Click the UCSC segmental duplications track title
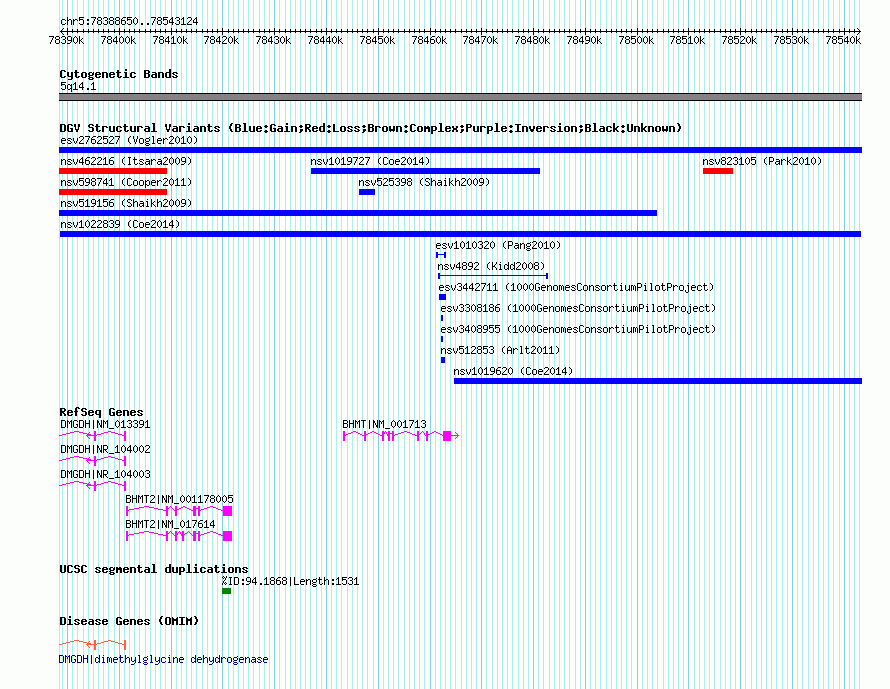 tap(154, 569)
